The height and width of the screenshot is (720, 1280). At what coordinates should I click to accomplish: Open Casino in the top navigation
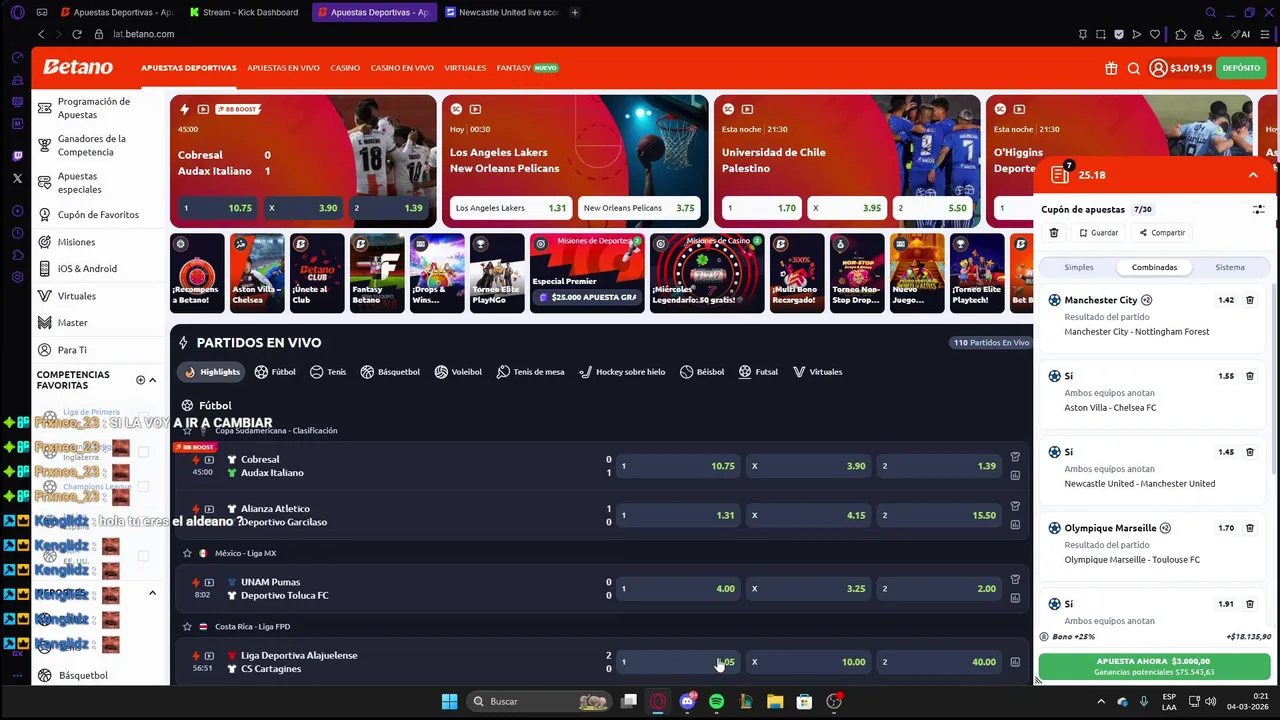pos(345,68)
